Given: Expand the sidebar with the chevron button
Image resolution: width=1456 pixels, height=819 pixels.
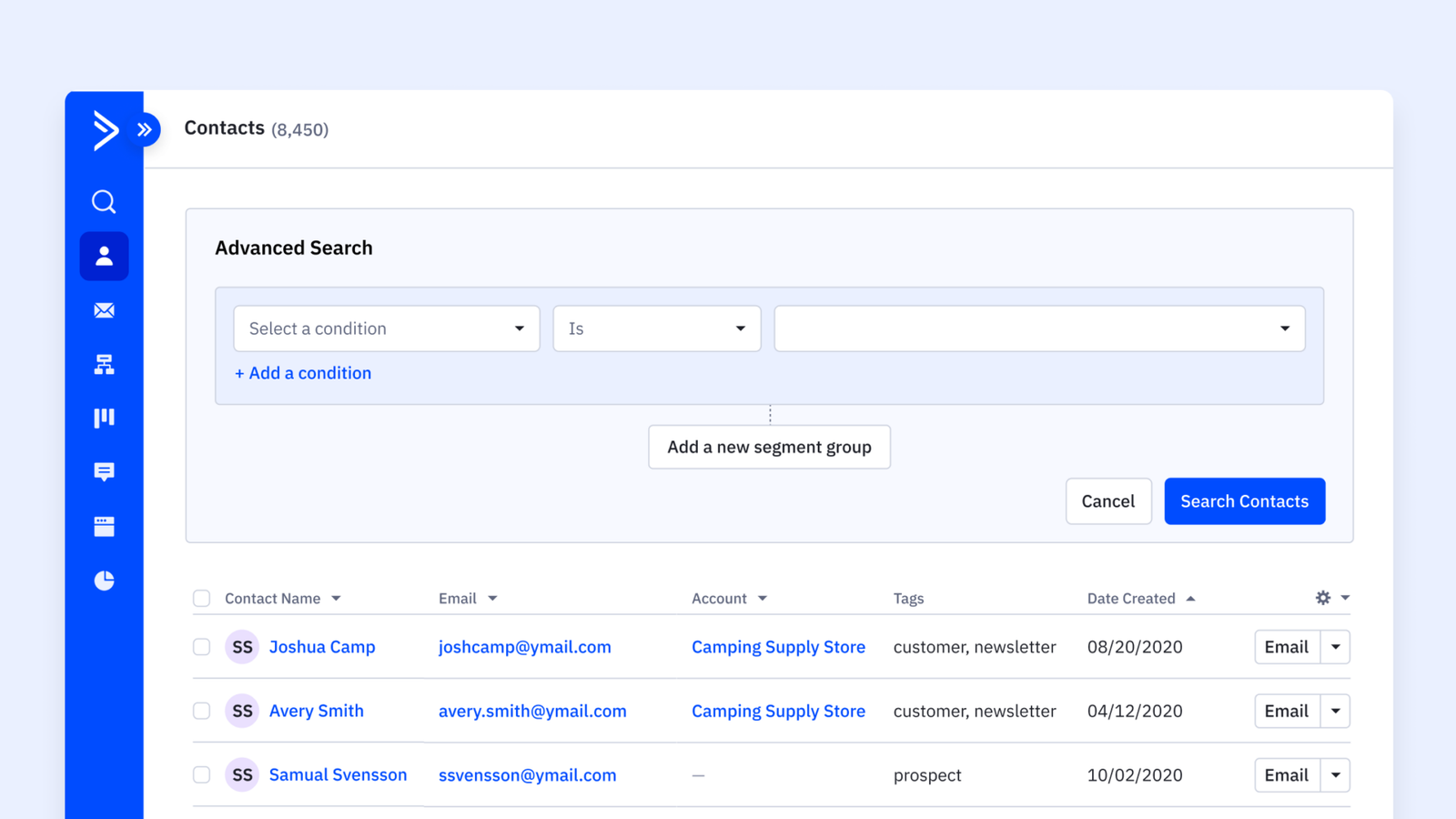Looking at the screenshot, I should (144, 129).
